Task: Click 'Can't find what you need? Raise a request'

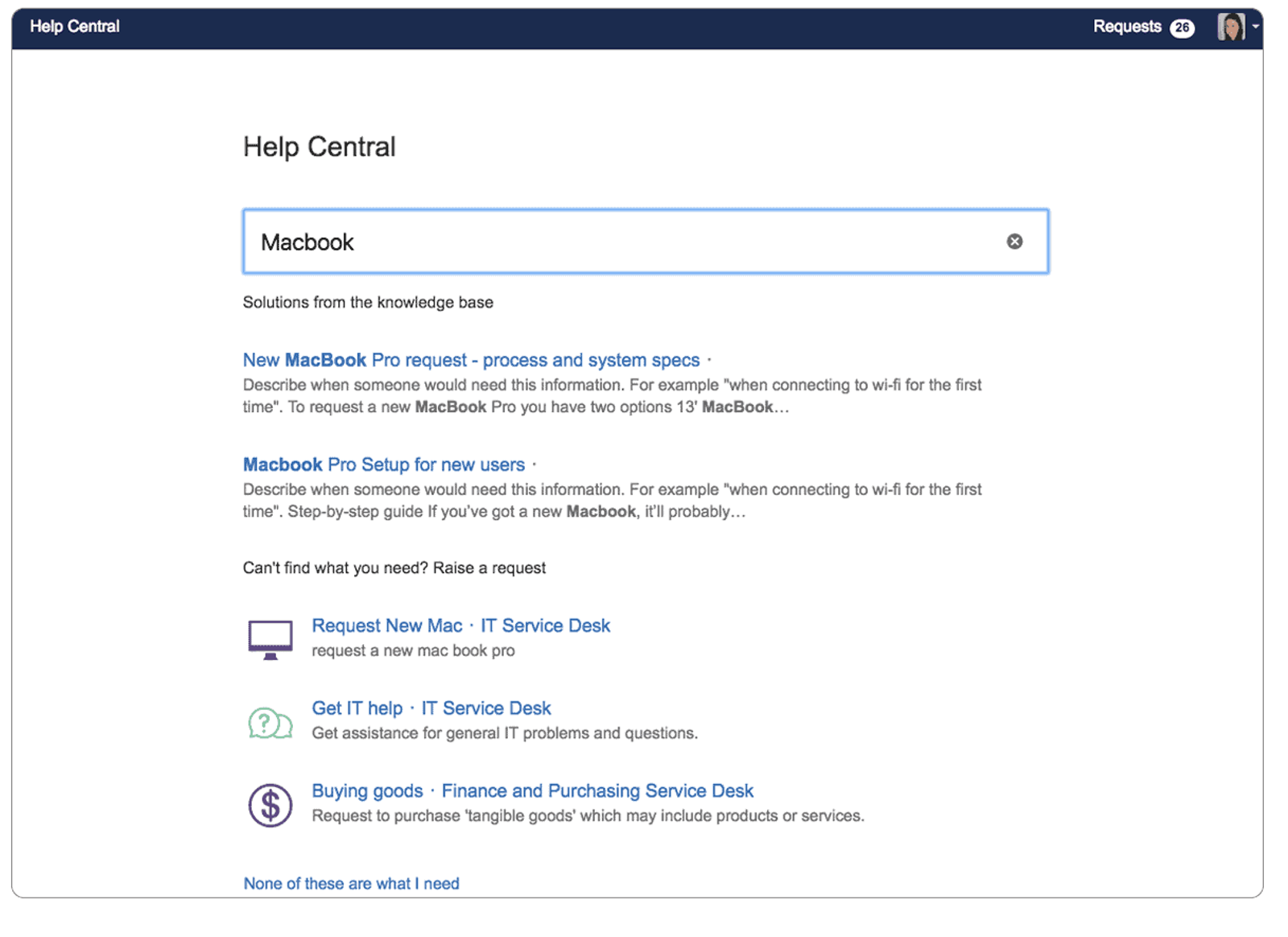Action: [x=394, y=568]
